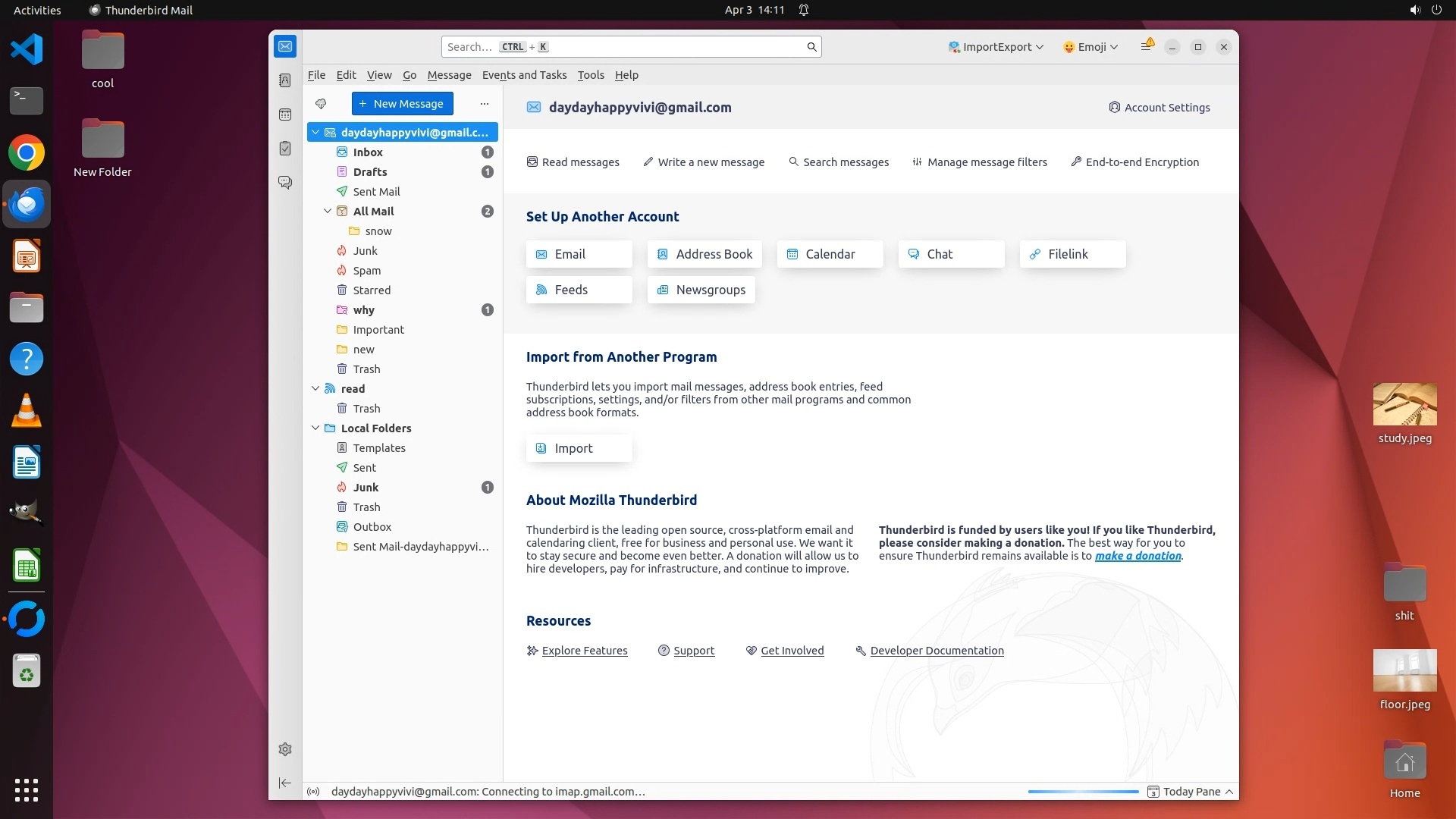Open the app menu hamburger icon
Image resolution: width=1456 pixels, height=819 pixels.
tap(1146, 47)
